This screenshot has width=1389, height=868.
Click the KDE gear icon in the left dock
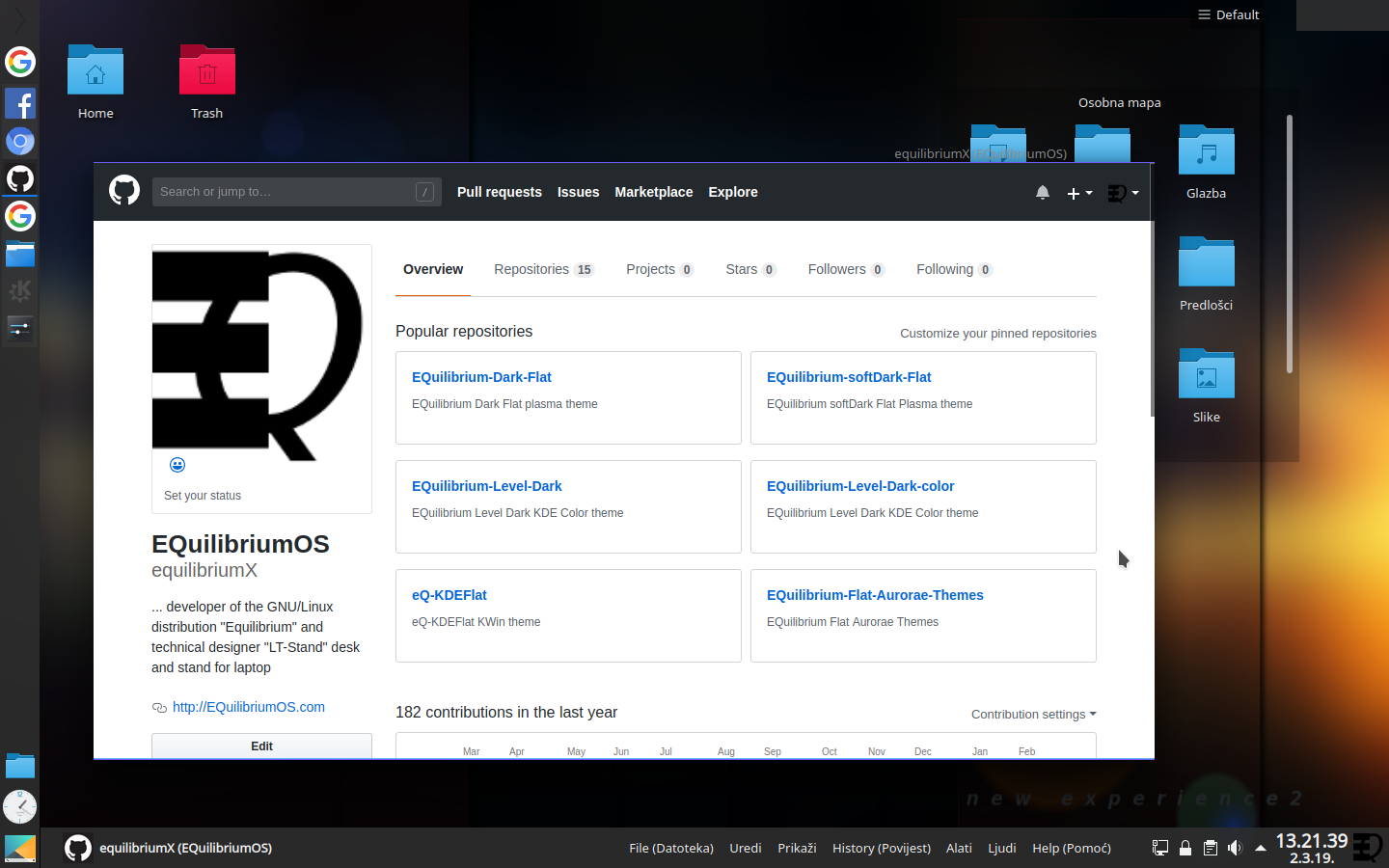pos(20,291)
